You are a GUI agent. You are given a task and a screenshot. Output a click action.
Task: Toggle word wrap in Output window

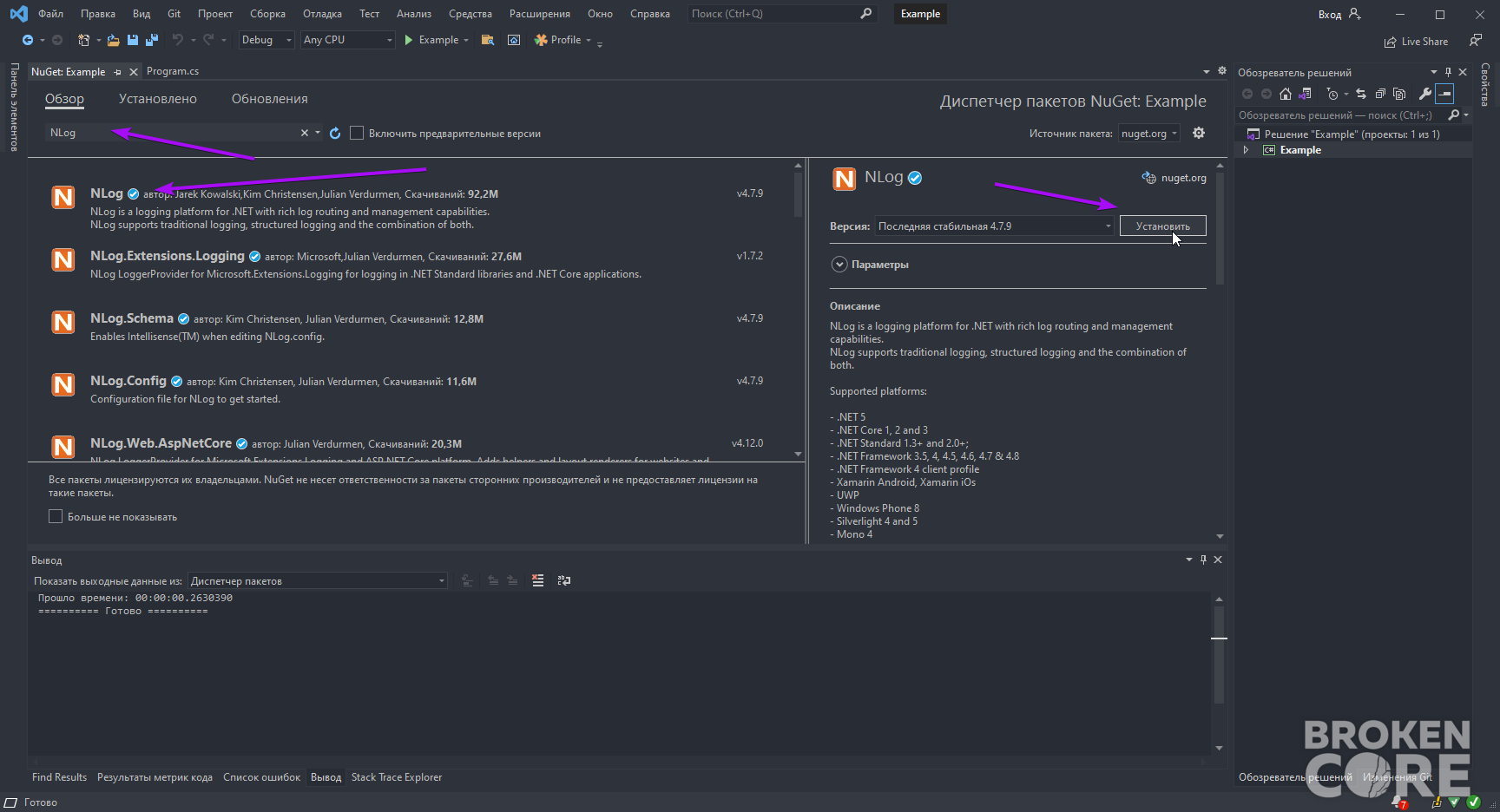click(564, 580)
